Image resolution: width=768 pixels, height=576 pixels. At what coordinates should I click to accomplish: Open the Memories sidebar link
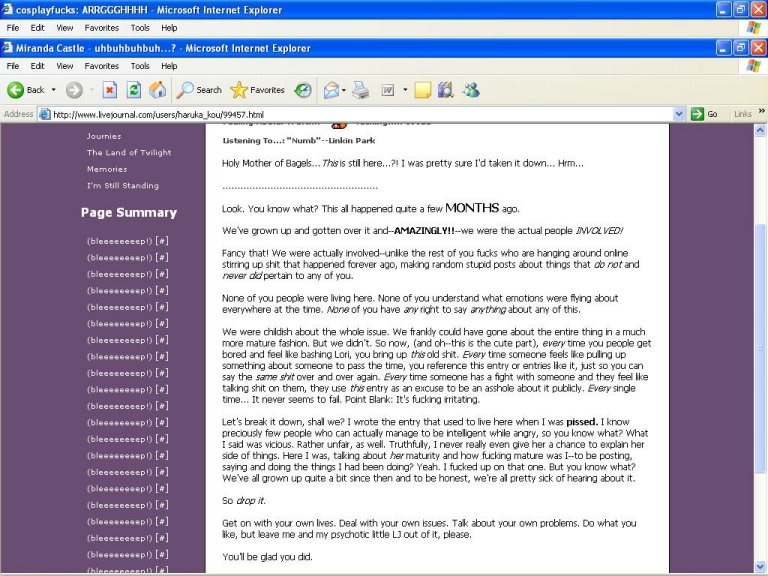click(107, 169)
